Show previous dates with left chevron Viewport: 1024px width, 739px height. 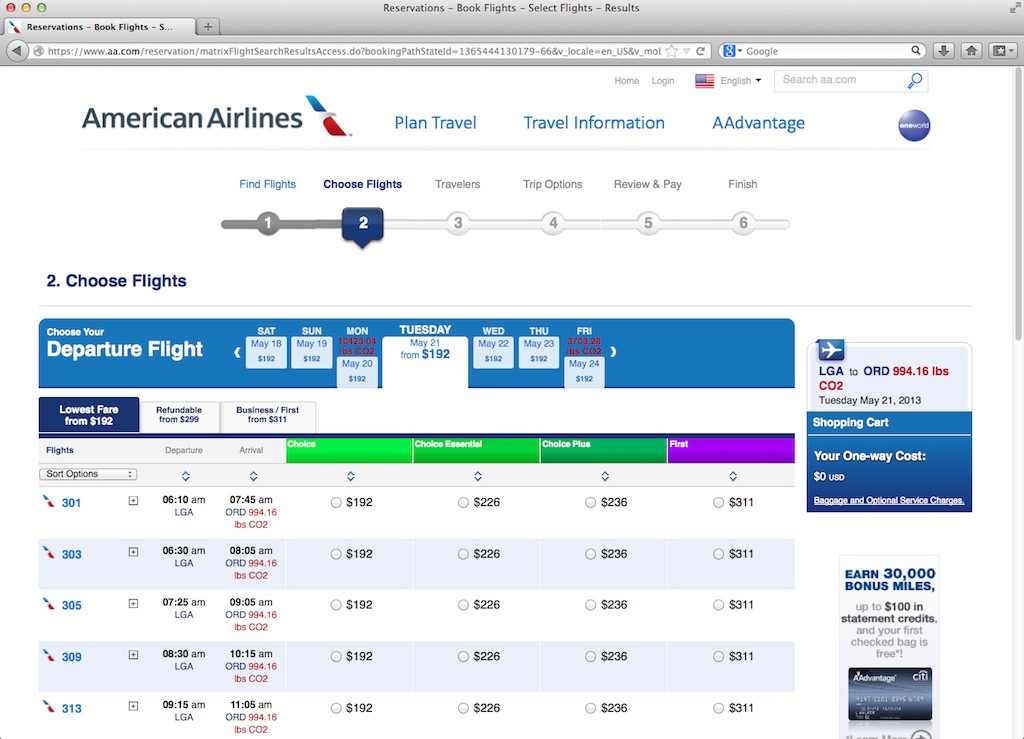click(237, 353)
